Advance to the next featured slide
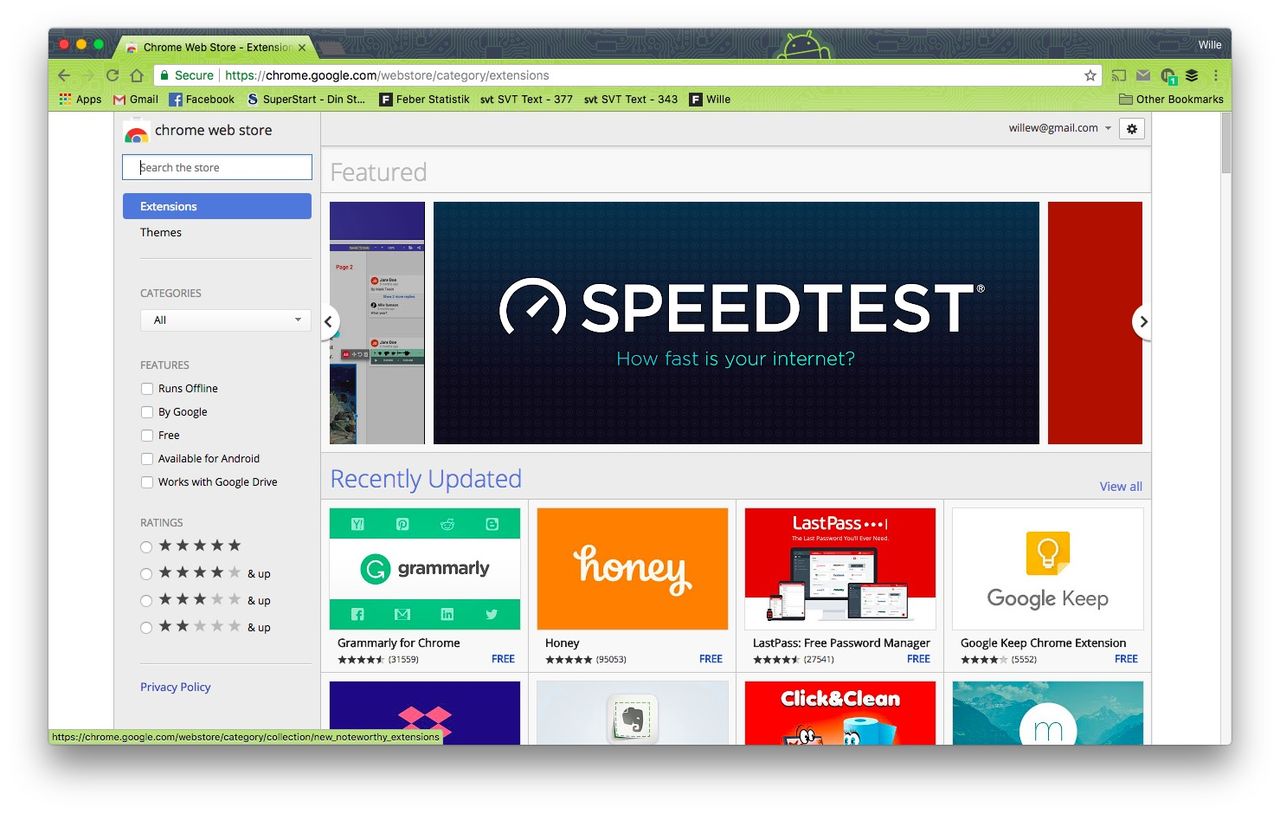 pyautogui.click(x=1142, y=322)
